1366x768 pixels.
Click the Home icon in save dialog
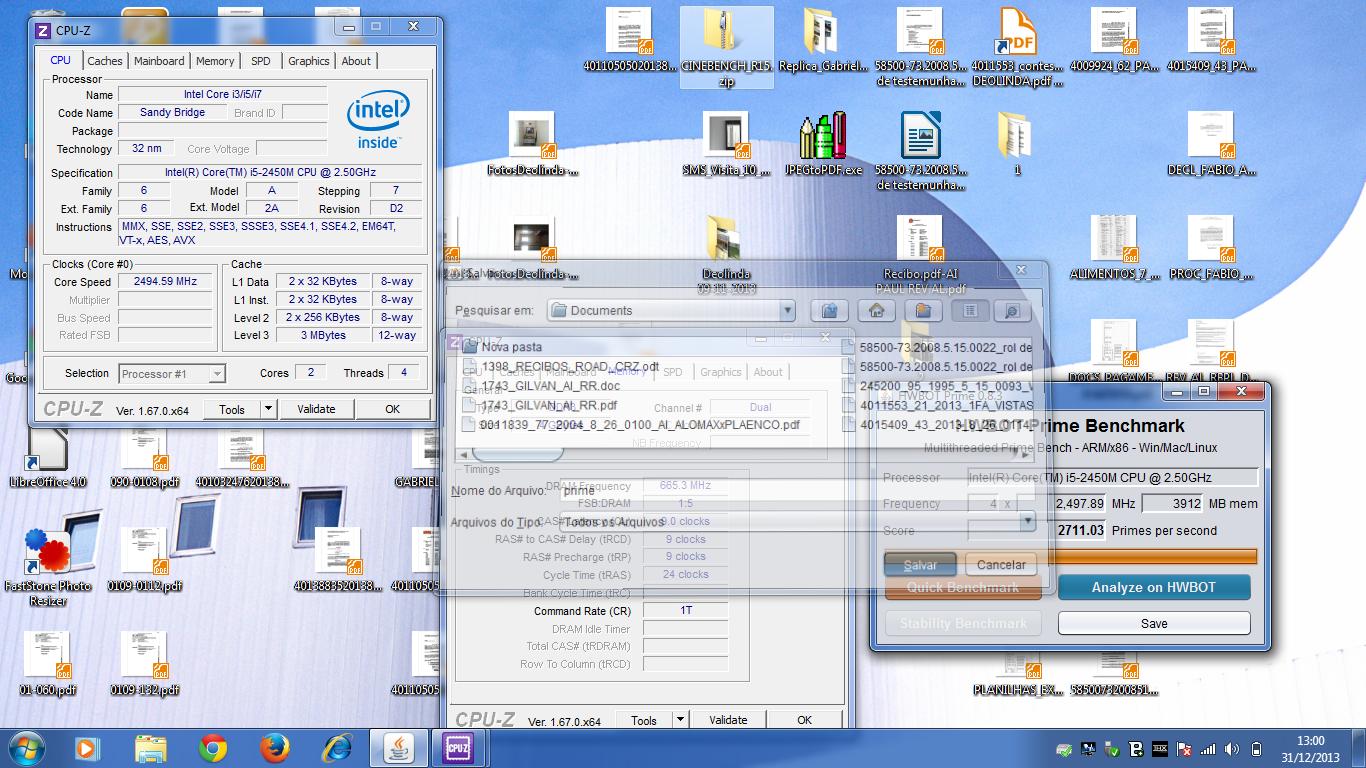point(877,311)
